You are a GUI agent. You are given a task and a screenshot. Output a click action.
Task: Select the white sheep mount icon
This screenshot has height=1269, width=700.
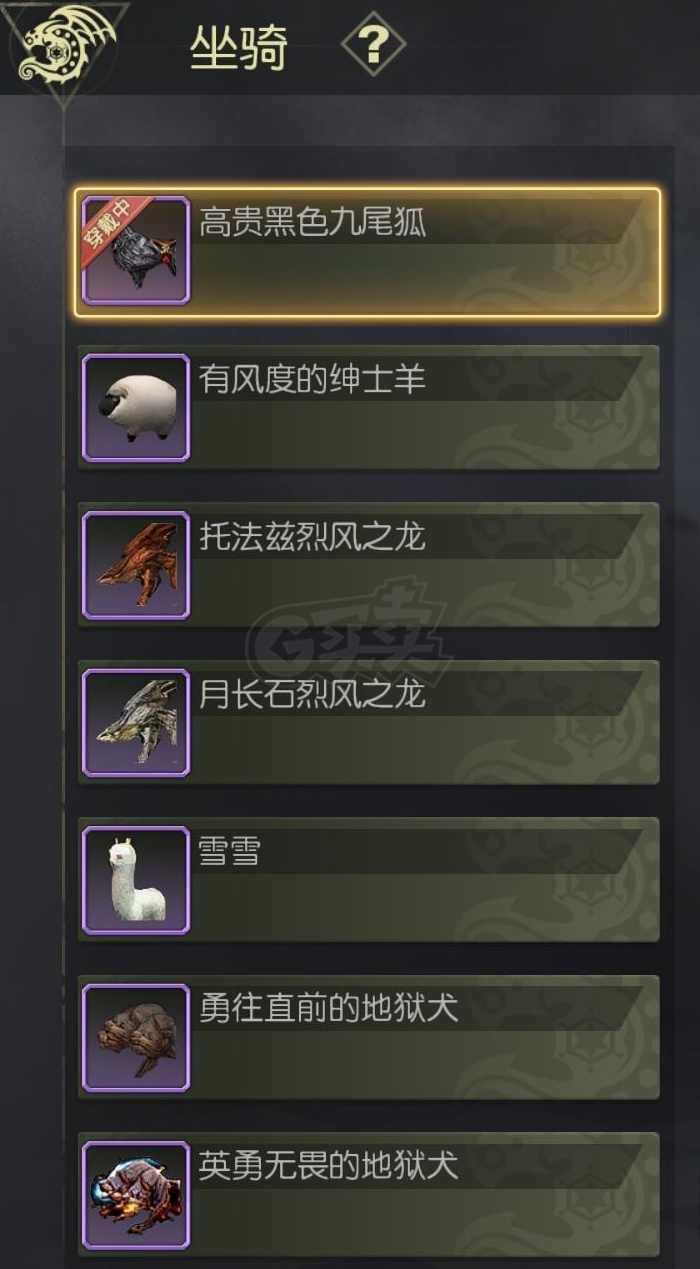pos(136,407)
